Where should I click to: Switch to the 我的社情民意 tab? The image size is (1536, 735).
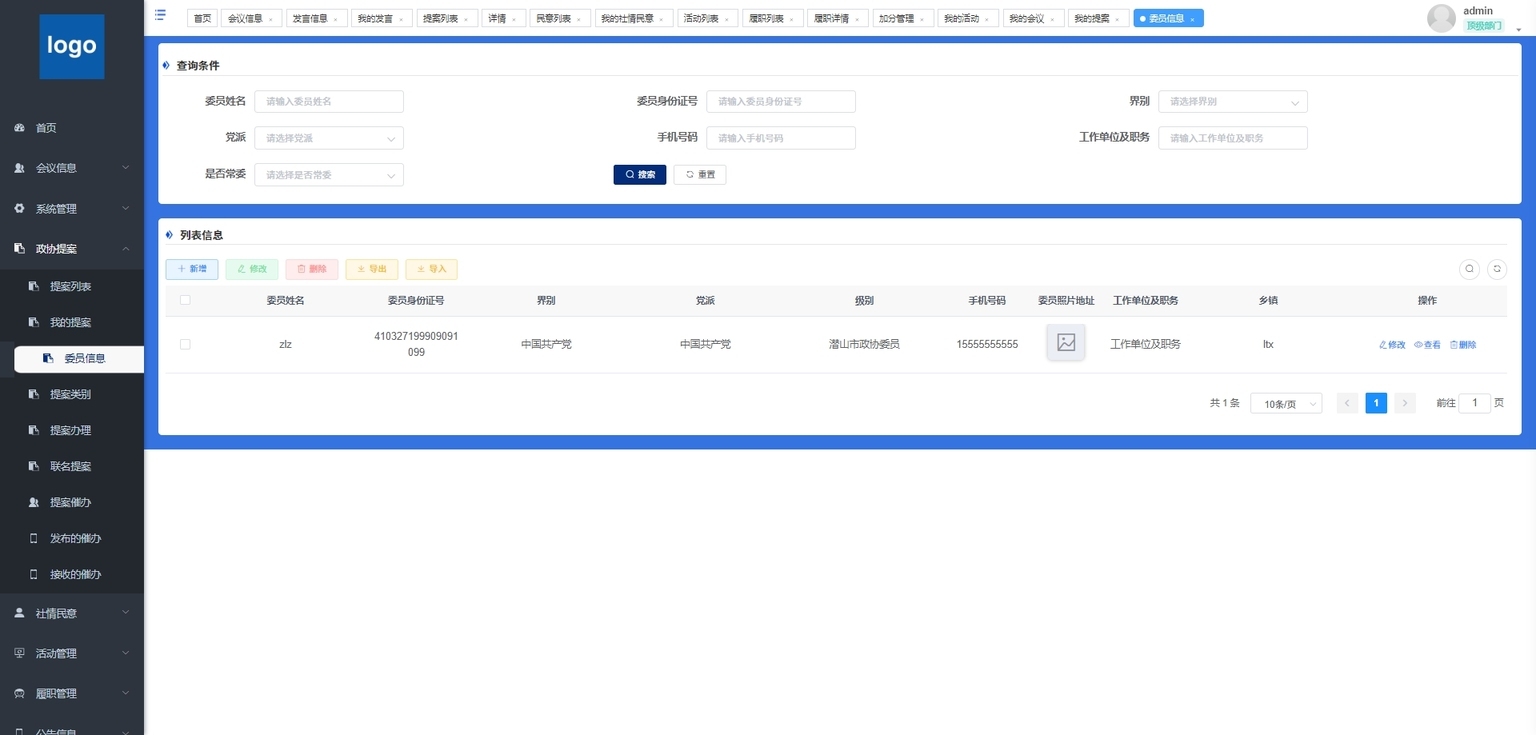click(634, 19)
